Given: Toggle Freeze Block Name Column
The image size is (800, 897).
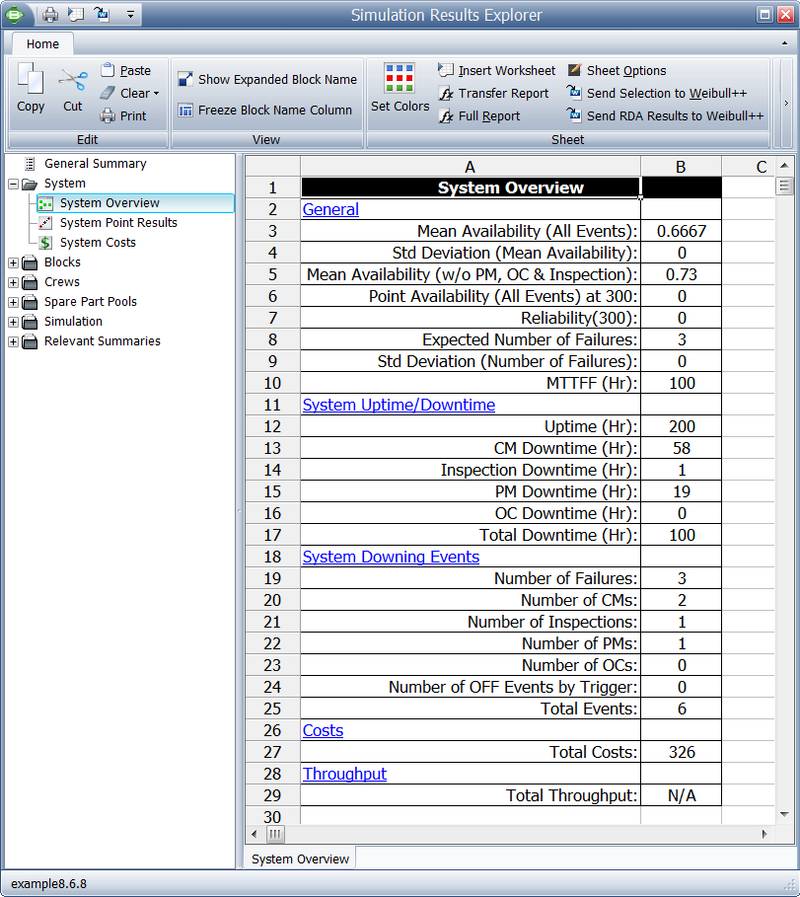Looking at the screenshot, I should [x=264, y=110].
